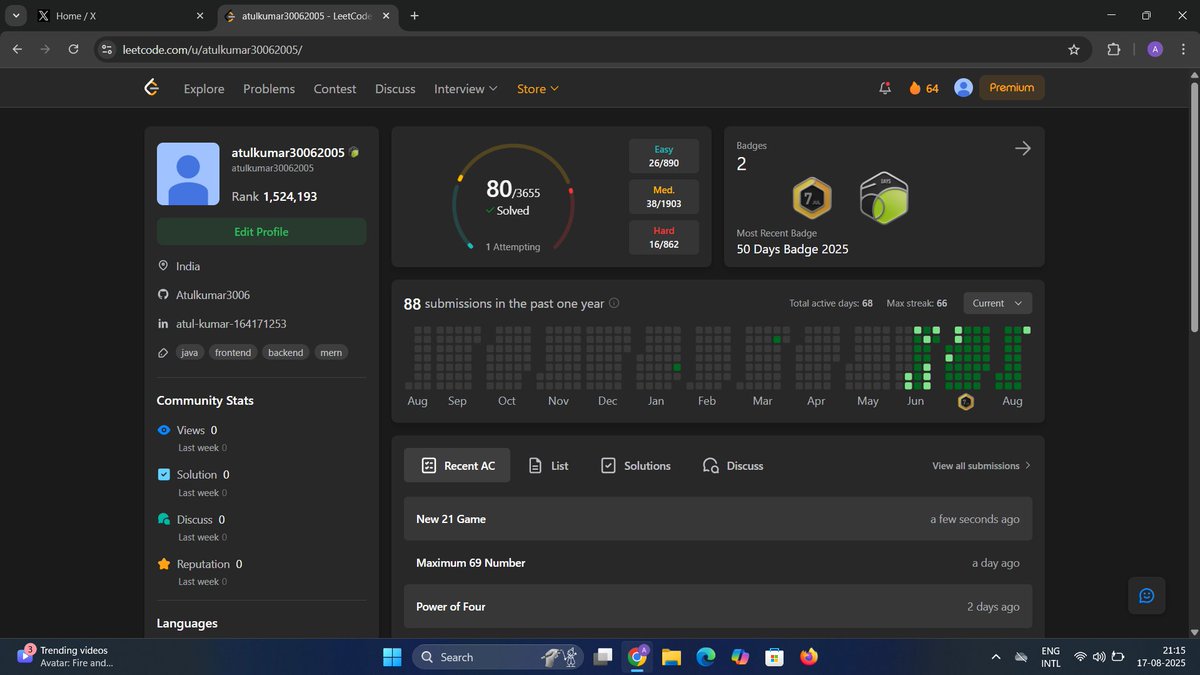
Task: Click the Hard 16/862 stat box
Action: tap(664, 237)
